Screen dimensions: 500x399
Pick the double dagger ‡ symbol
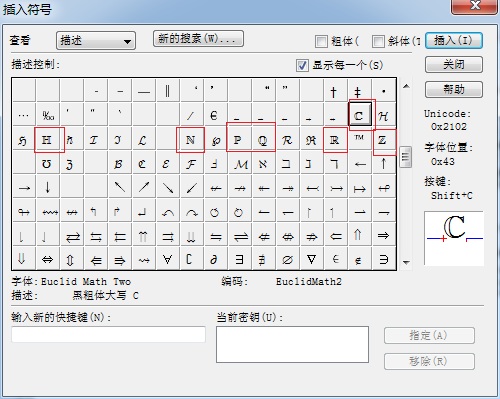click(x=360, y=91)
